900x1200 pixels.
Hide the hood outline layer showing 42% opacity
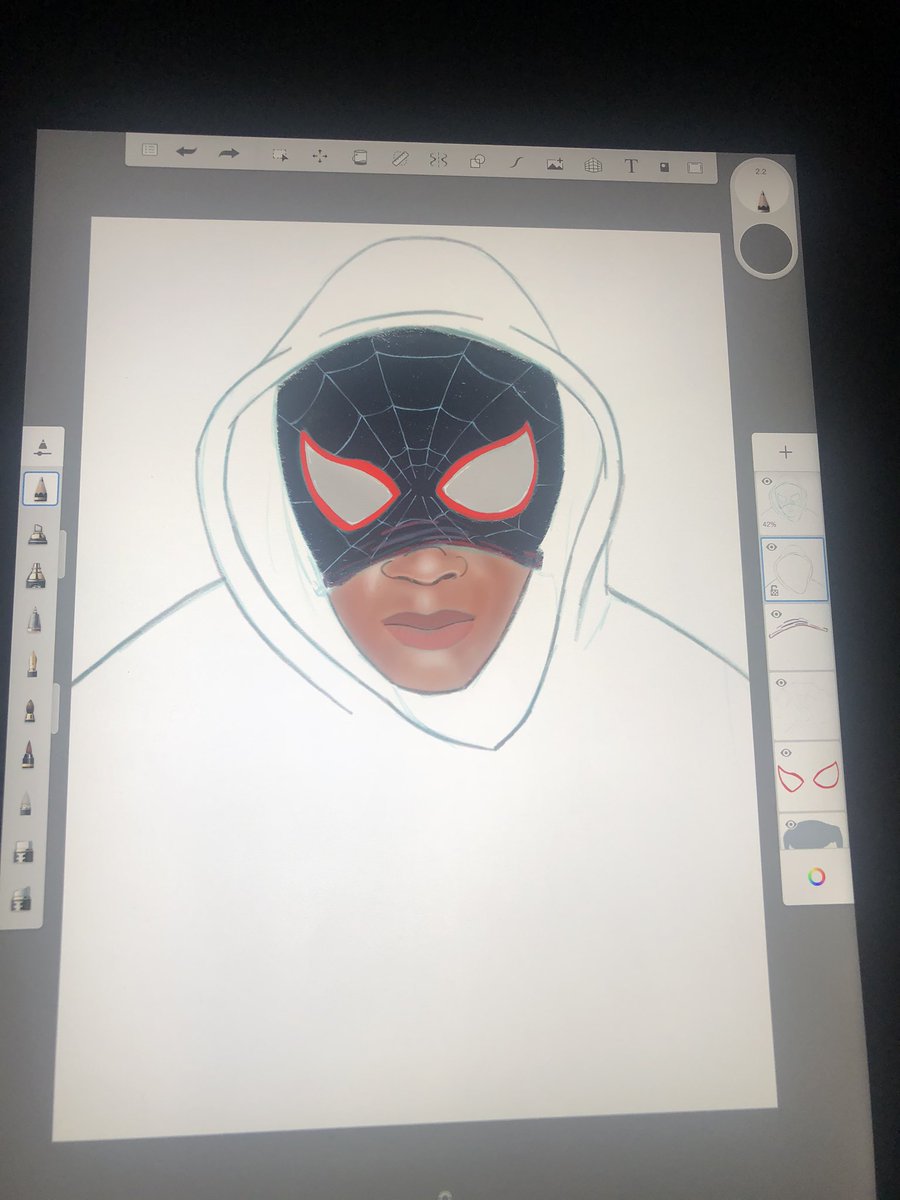(x=765, y=480)
